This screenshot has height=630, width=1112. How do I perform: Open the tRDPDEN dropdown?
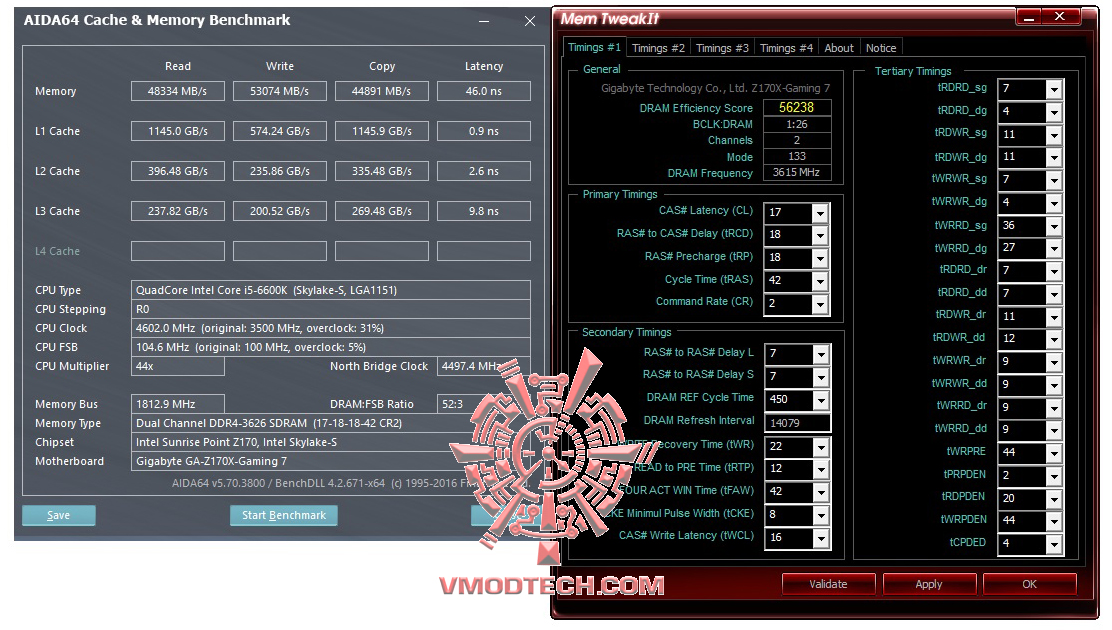[x=1054, y=499]
